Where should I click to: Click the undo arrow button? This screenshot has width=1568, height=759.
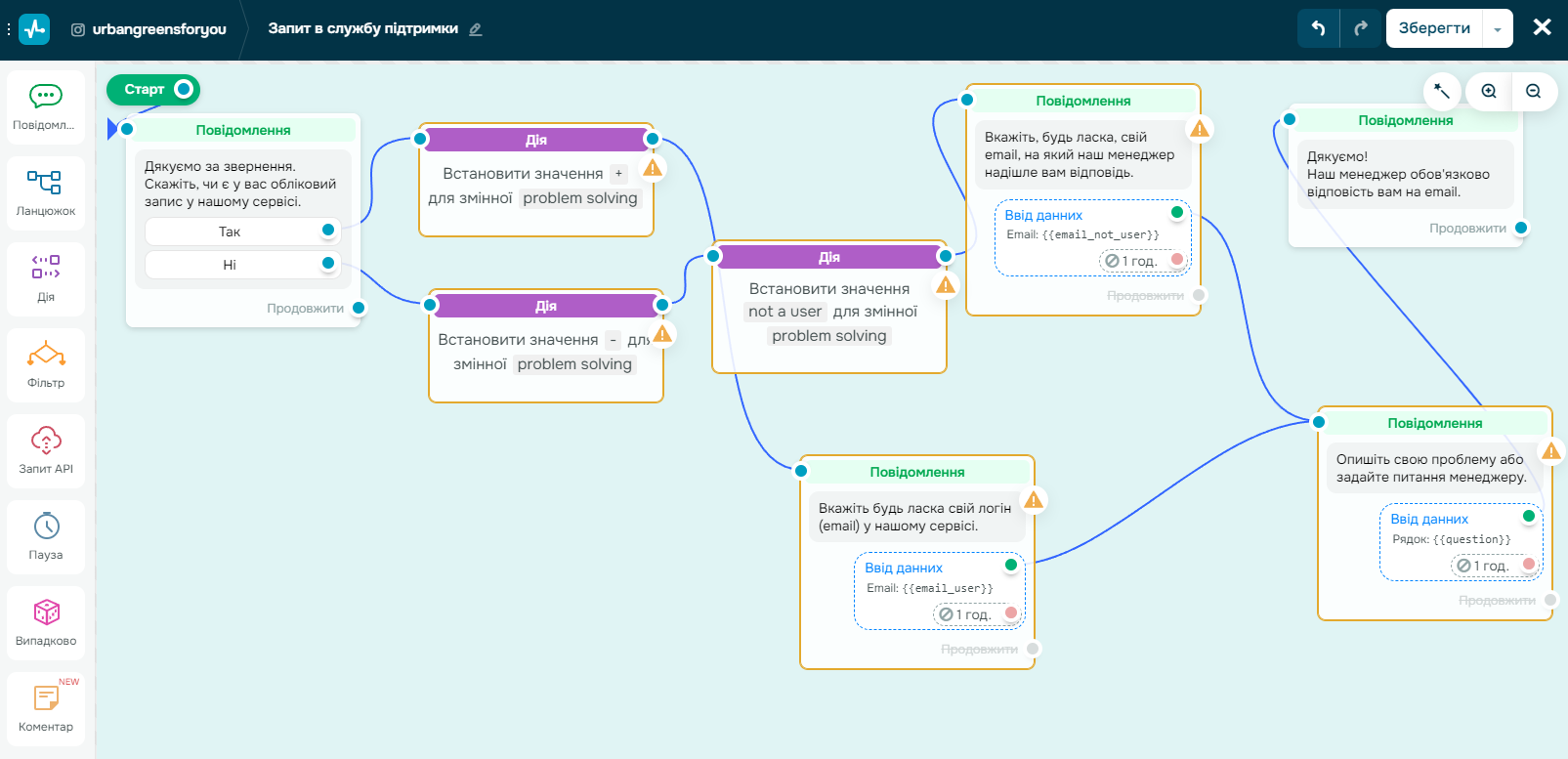(x=1318, y=28)
